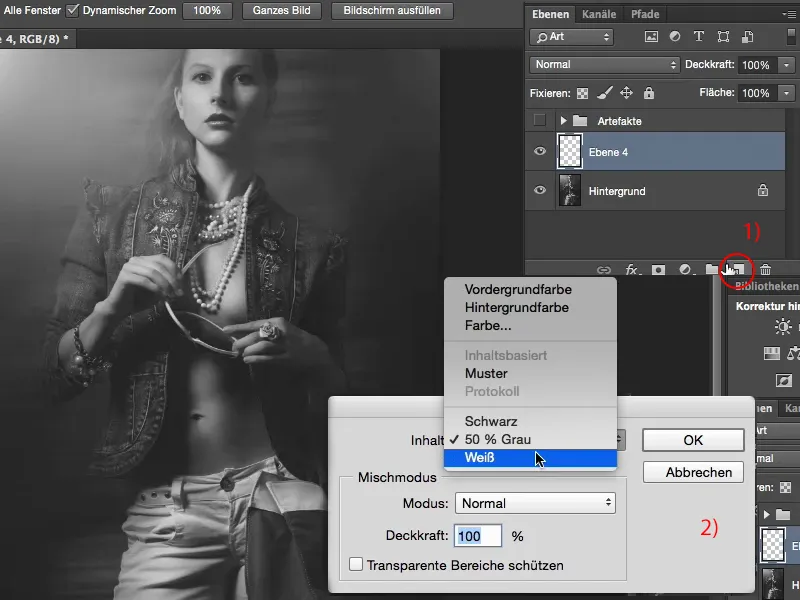Hide the Ebene 4 layer eye

click(x=539, y=151)
